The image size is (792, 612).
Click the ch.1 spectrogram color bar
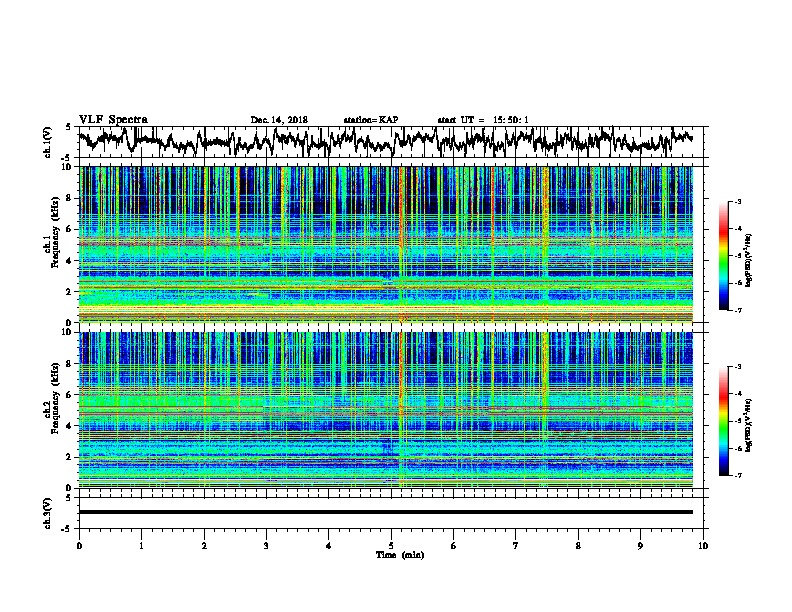pos(723,256)
